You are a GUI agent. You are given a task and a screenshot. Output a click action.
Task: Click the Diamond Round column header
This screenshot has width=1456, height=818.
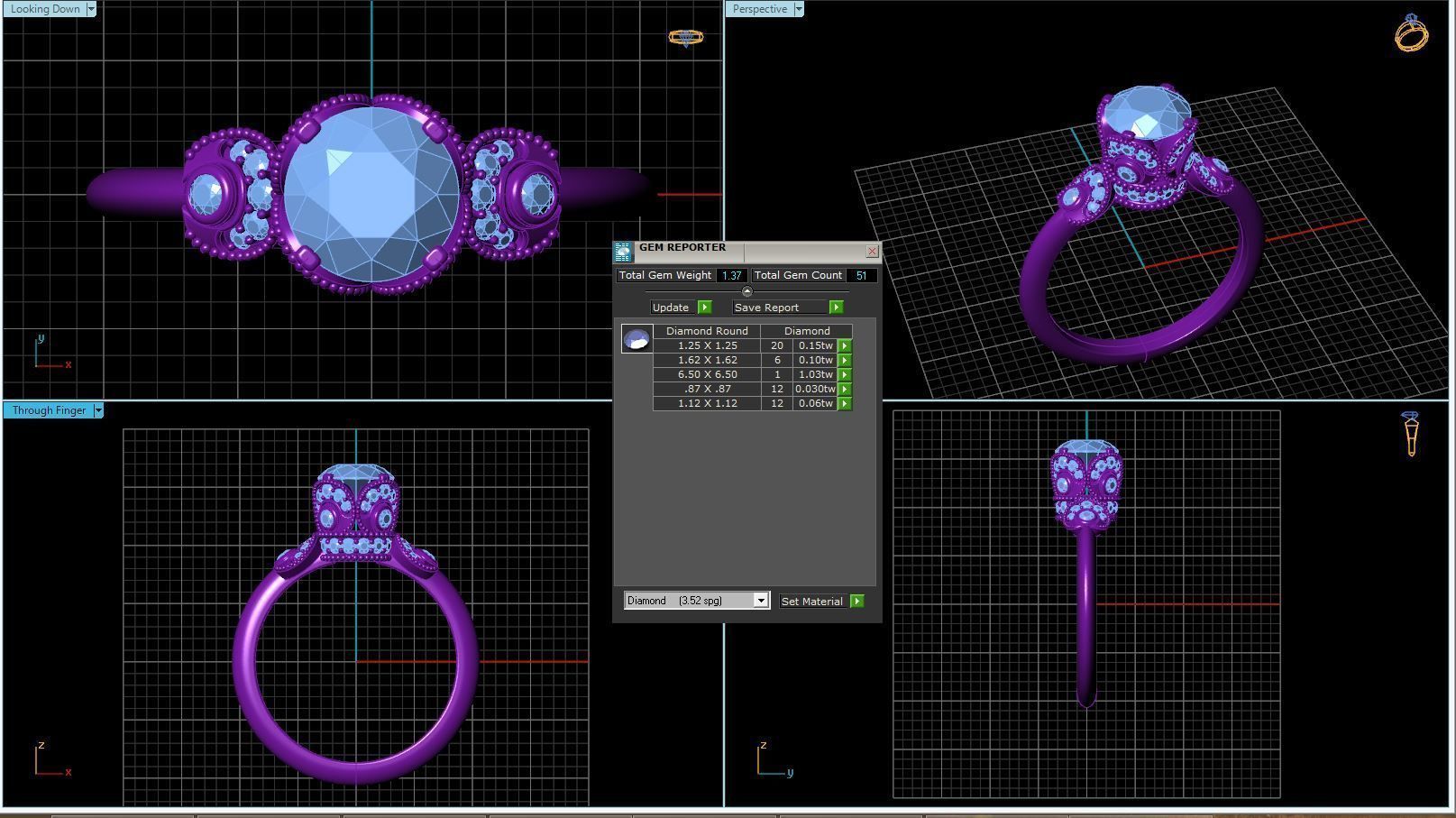click(x=707, y=331)
